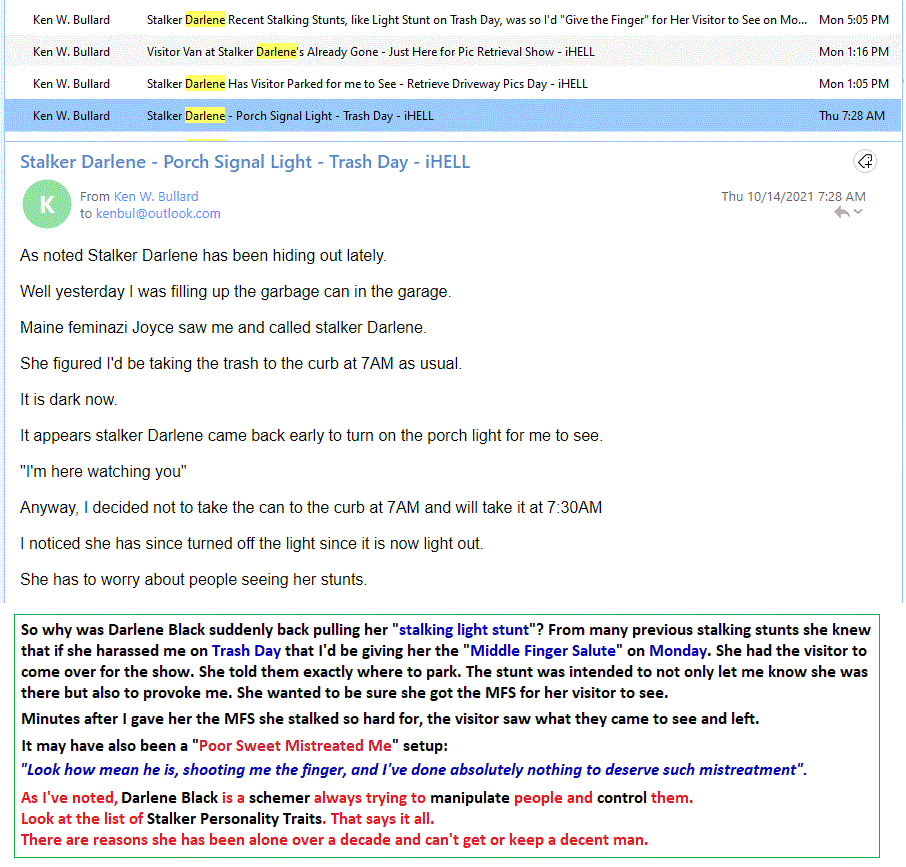Open the Mon 5:05 PM Recent Stalking Stunts email

453,20
